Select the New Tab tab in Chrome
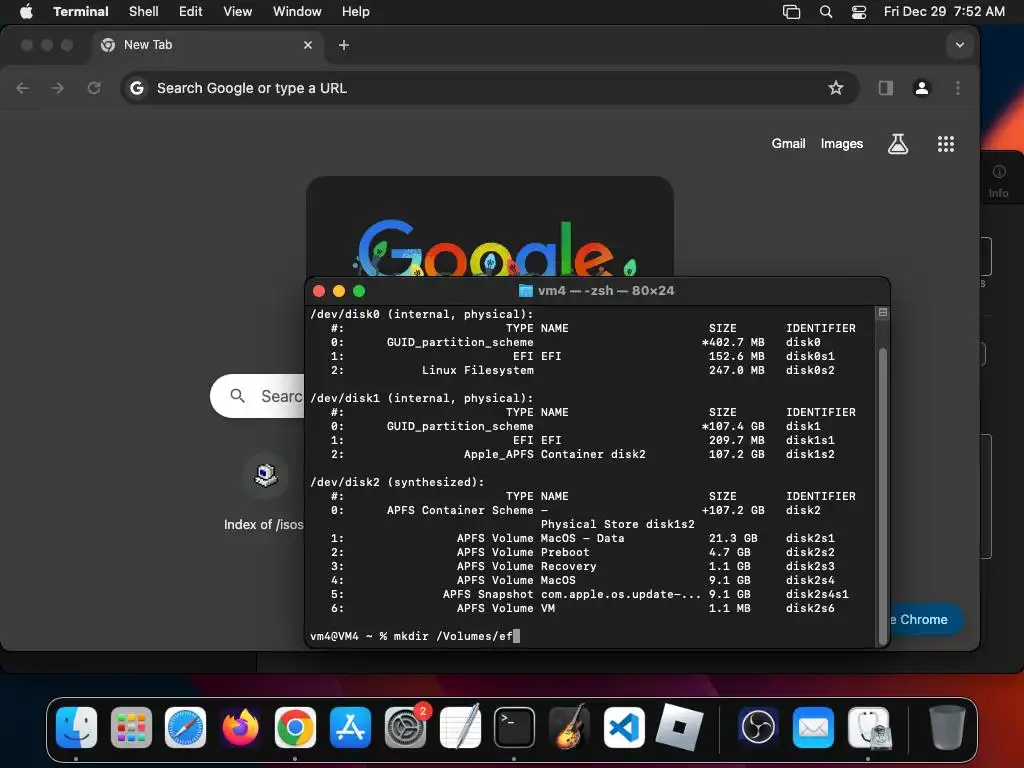The image size is (1024, 768). point(206,45)
